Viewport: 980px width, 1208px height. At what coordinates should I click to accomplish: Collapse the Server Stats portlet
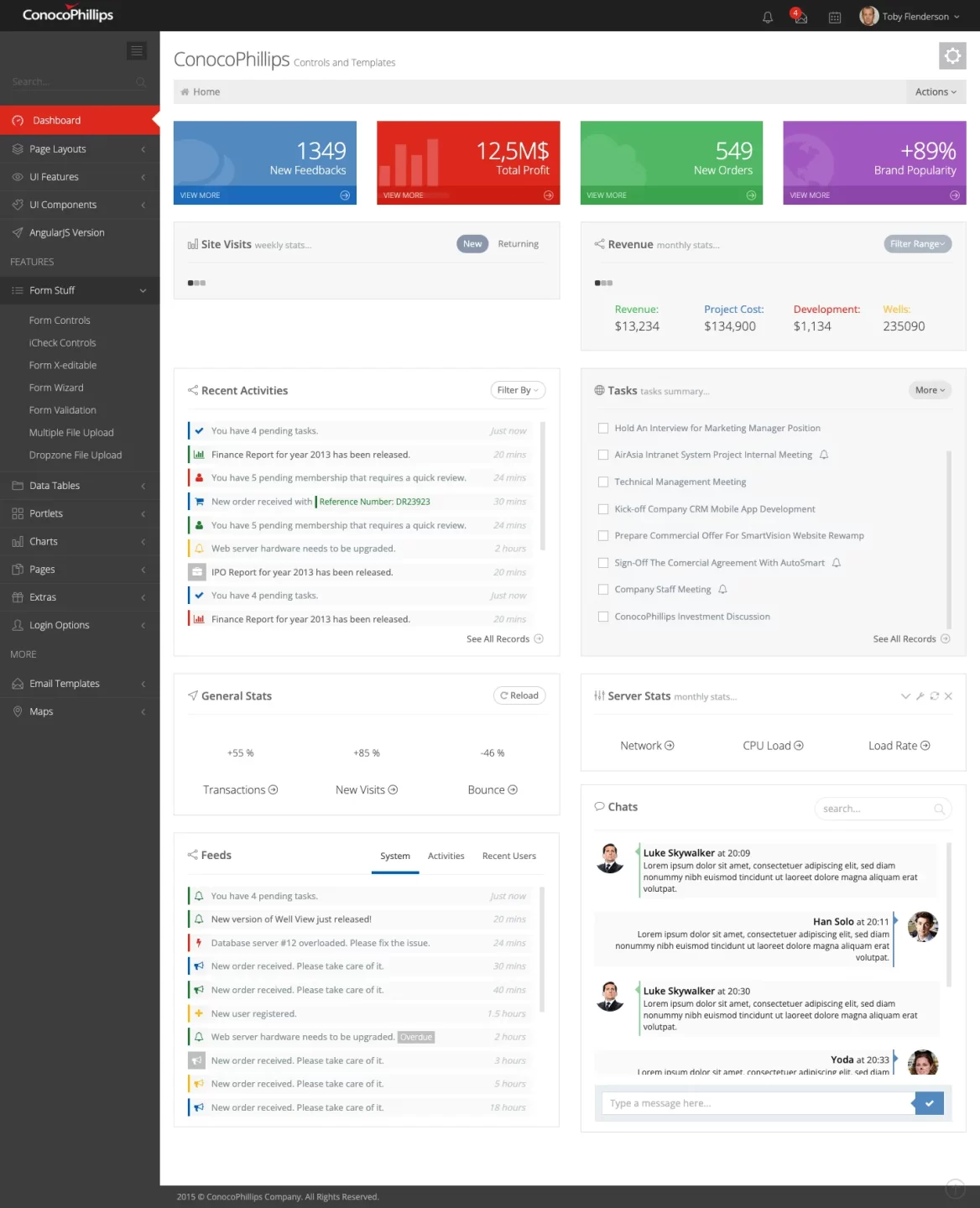(905, 696)
